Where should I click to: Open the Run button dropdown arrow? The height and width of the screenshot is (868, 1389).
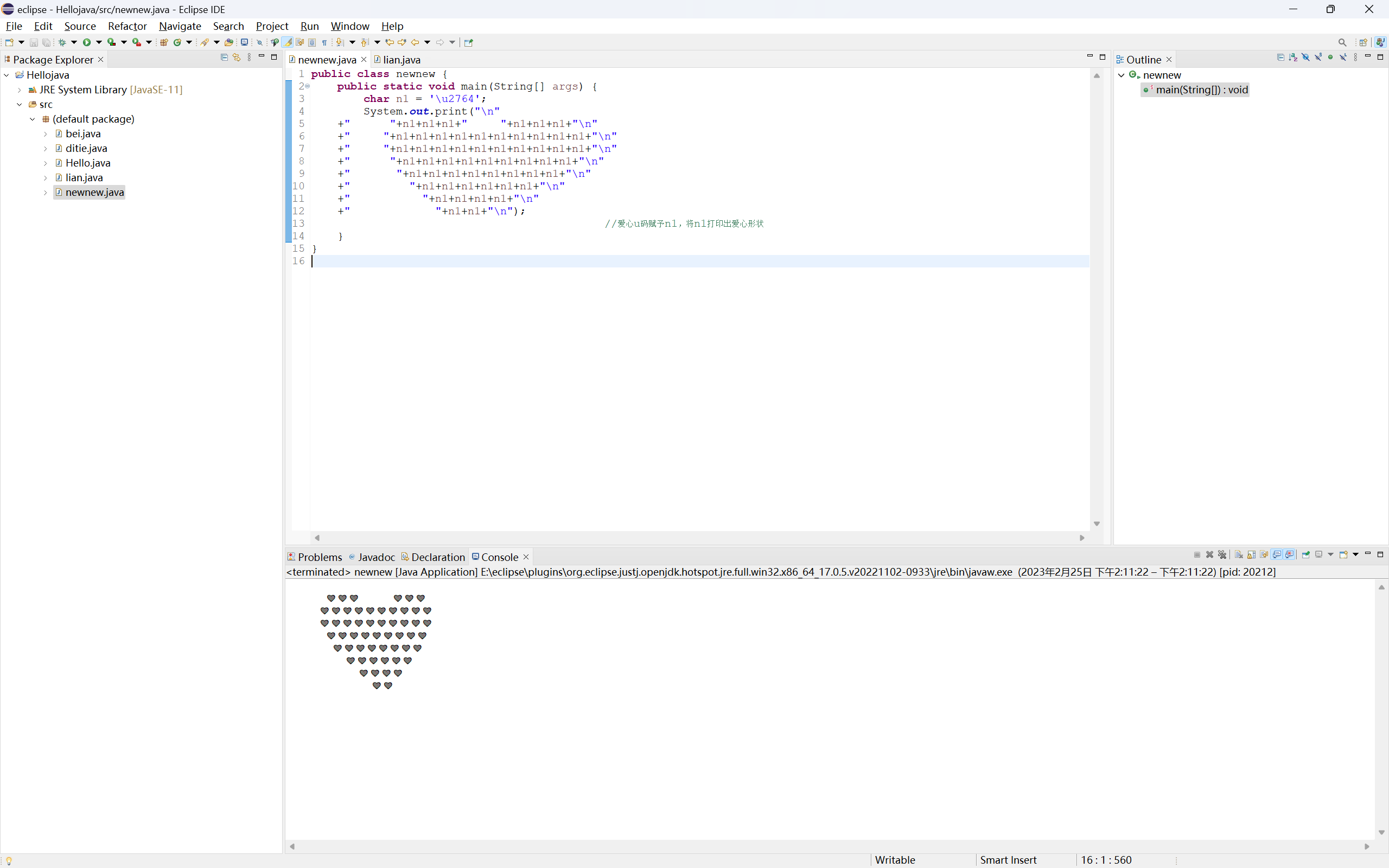point(99,42)
